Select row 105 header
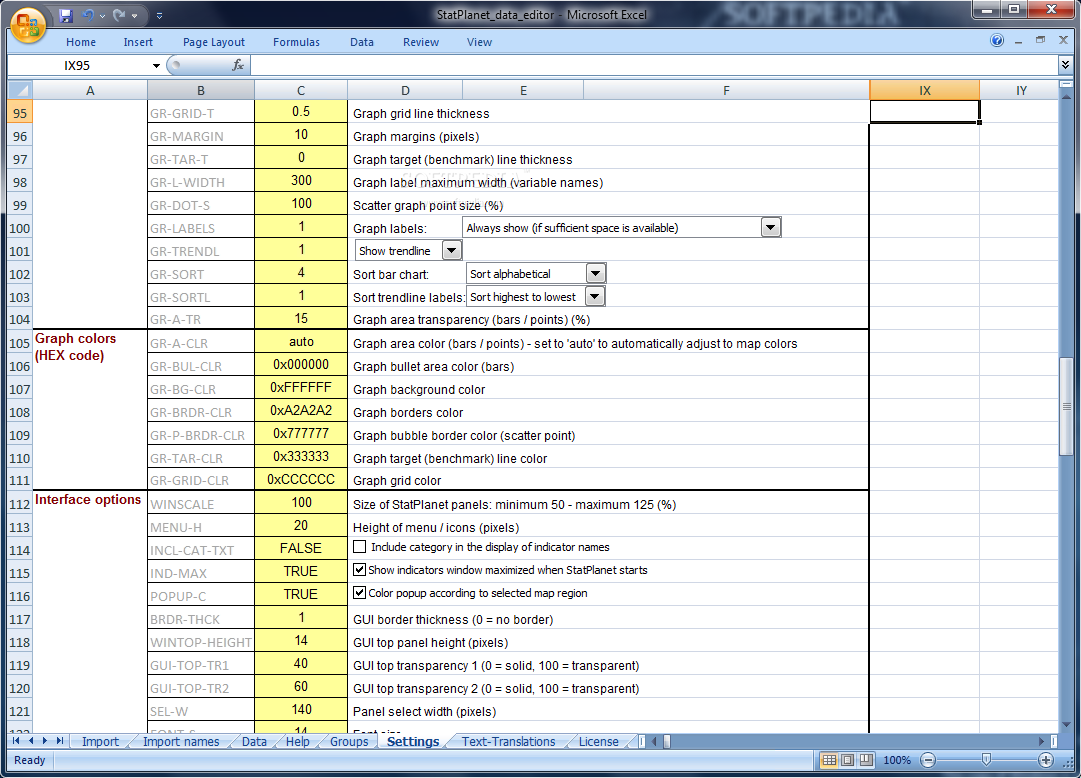The height and width of the screenshot is (778, 1081). pos(20,343)
